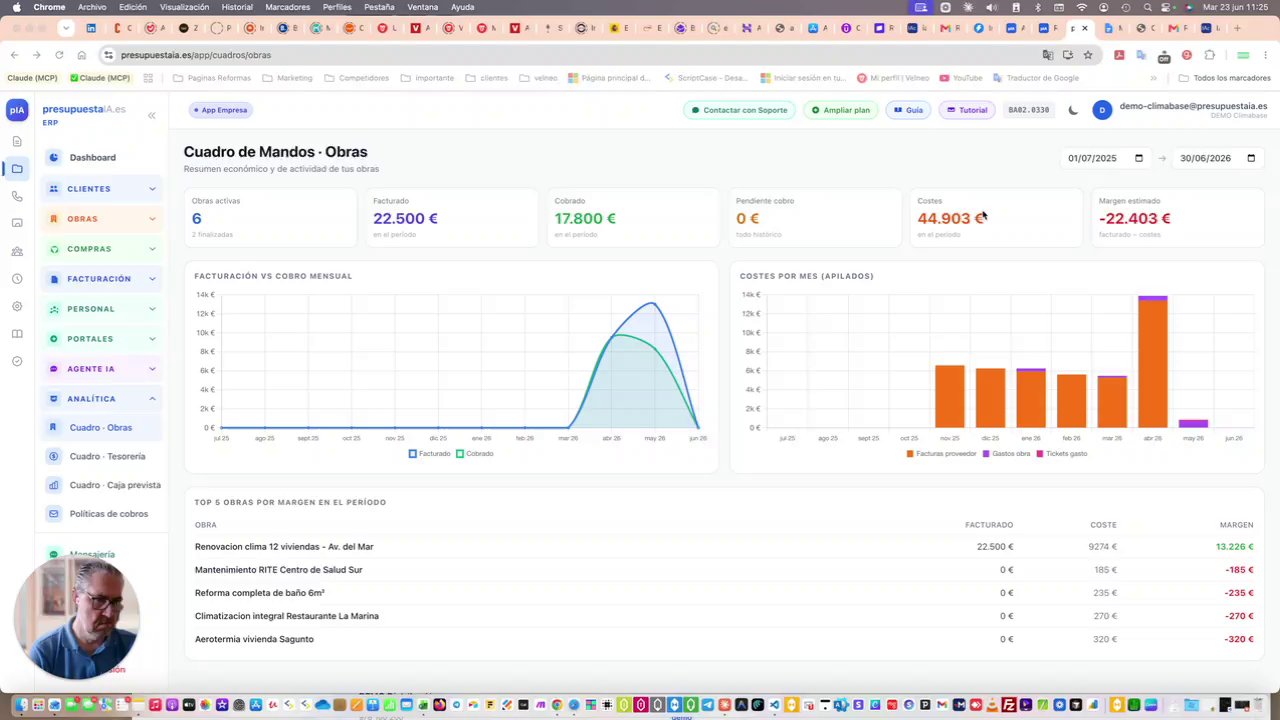This screenshot has height=720, width=1280.
Task: Open the Dashboard sidebar item
Action: click(92, 158)
